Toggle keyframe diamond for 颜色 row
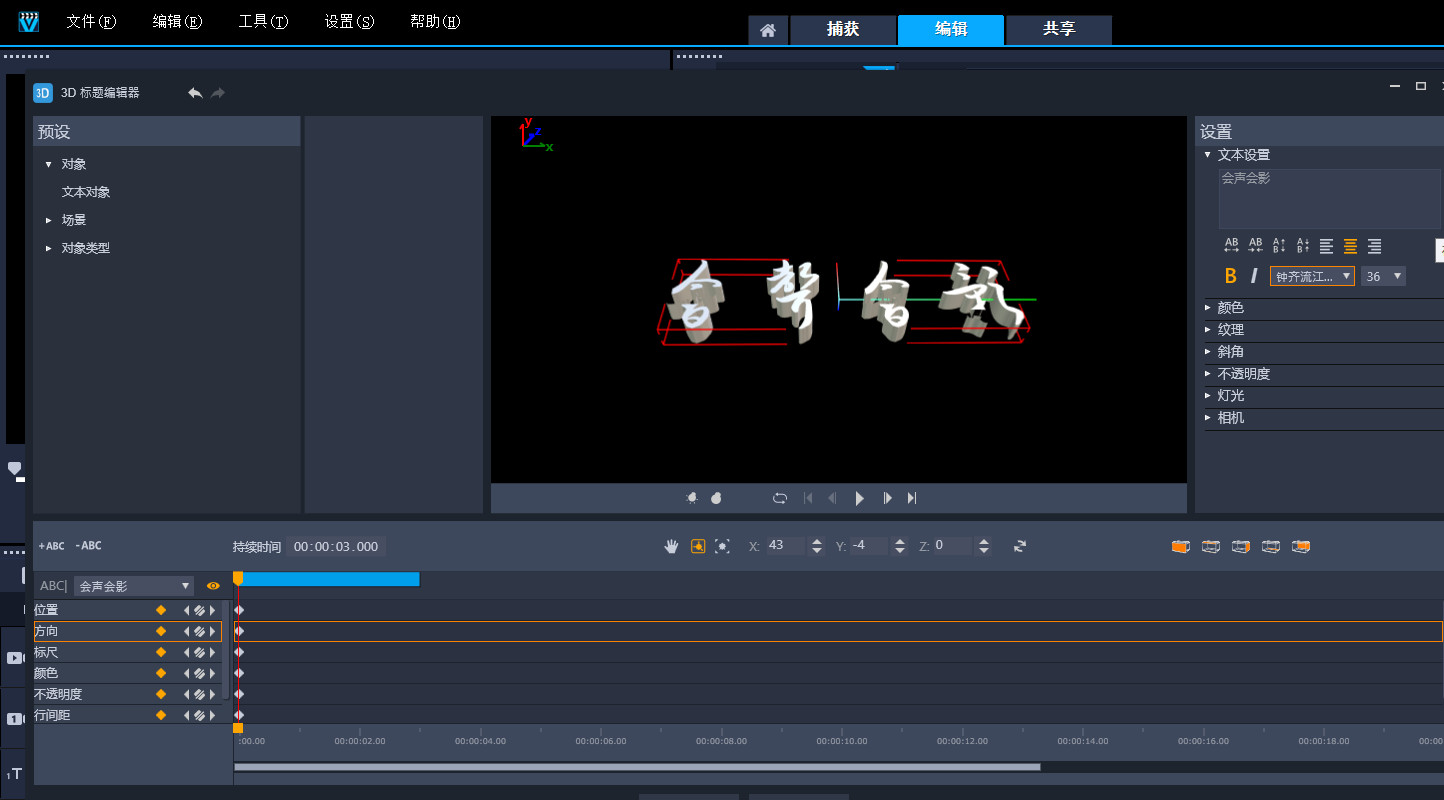The width and height of the screenshot is (1444, 800). [x=160, y=673]
